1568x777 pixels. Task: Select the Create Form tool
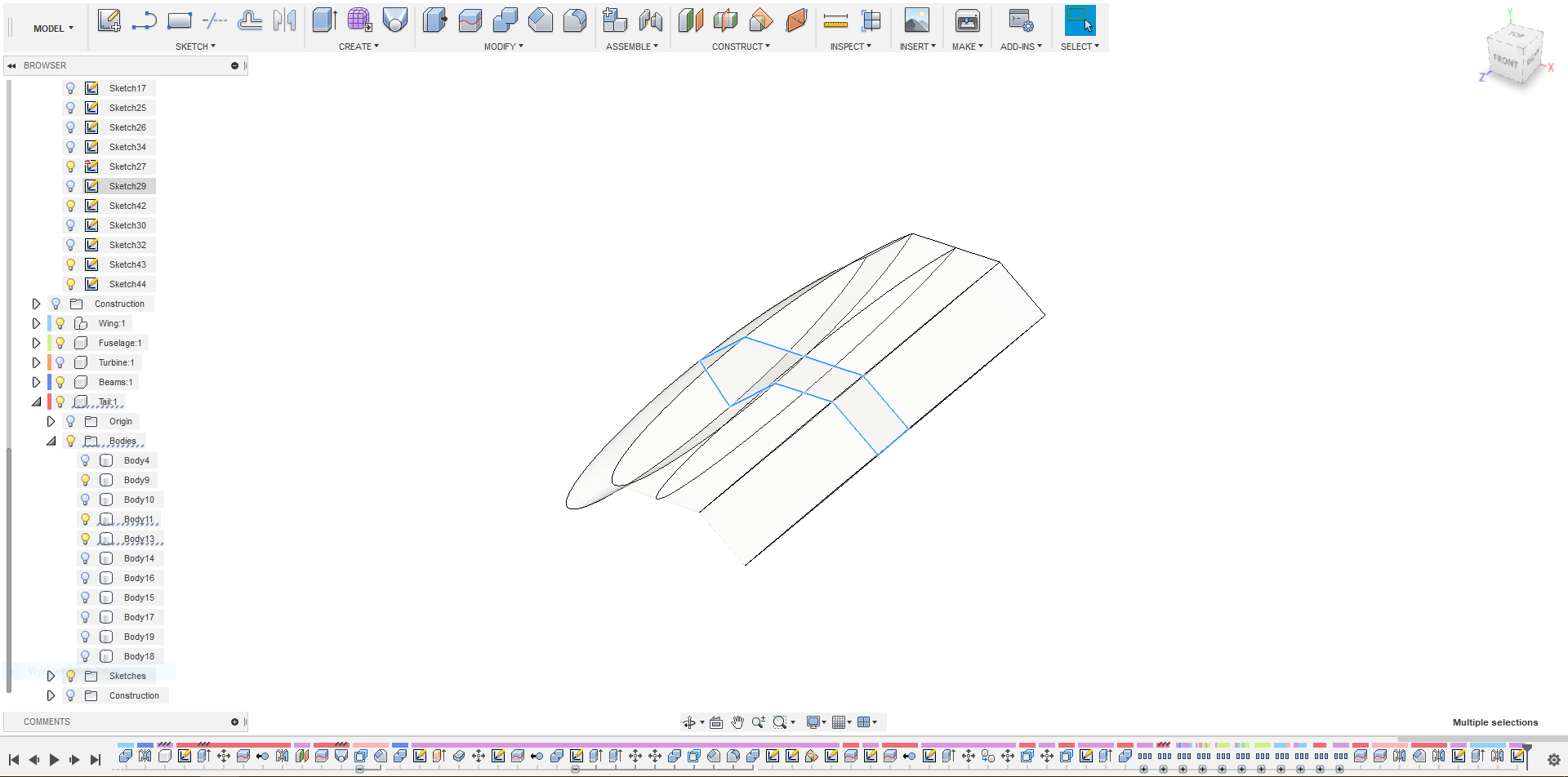pos(360,20)
